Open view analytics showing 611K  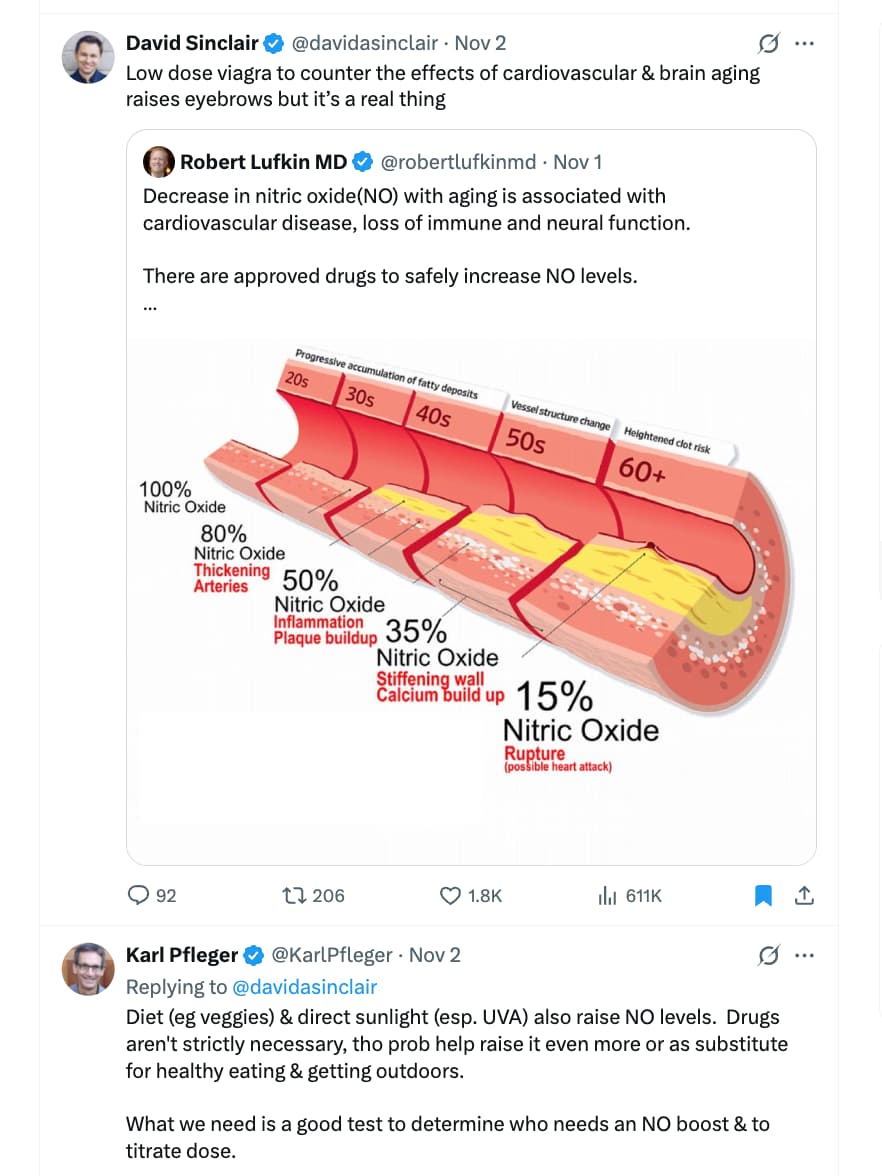(x=607, y=895)
